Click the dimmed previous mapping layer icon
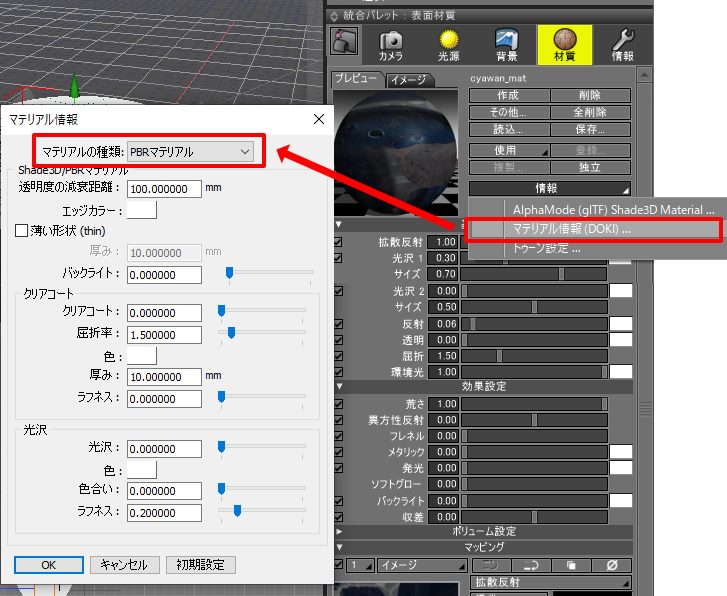This screenshot has height=596, width=727. point(491,565)
